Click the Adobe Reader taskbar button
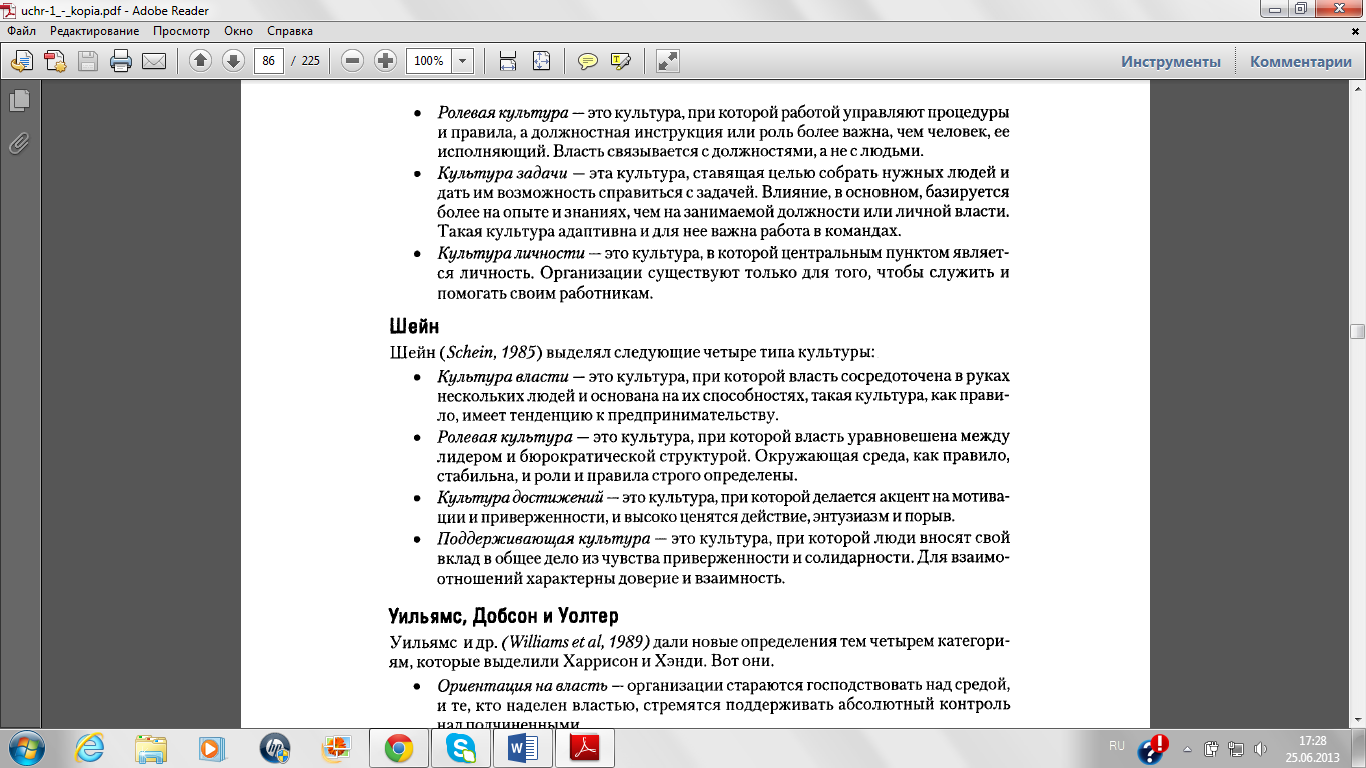The image size is (1366, 768). click(x=584, y=747)
